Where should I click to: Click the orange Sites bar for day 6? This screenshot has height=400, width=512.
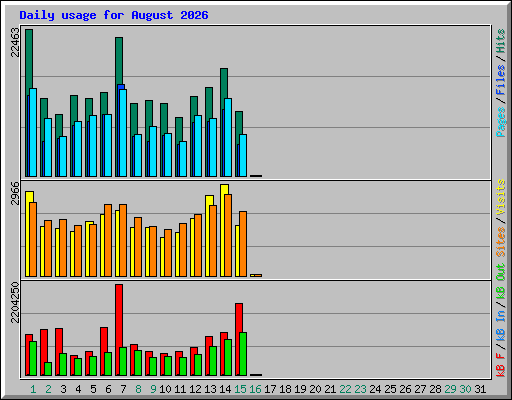click(108, 240)
